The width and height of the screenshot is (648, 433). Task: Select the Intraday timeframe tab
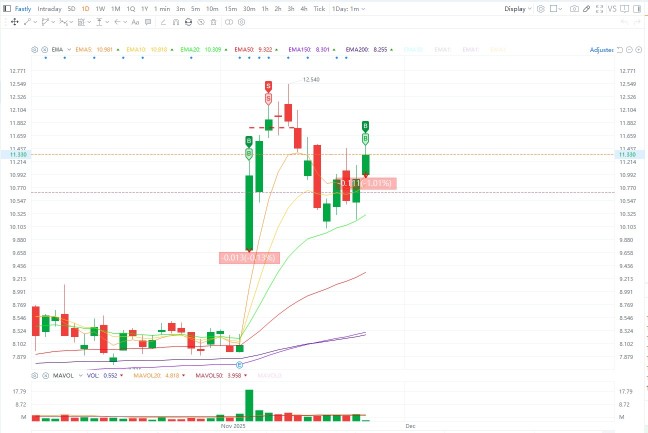click(x=49, y=9)
